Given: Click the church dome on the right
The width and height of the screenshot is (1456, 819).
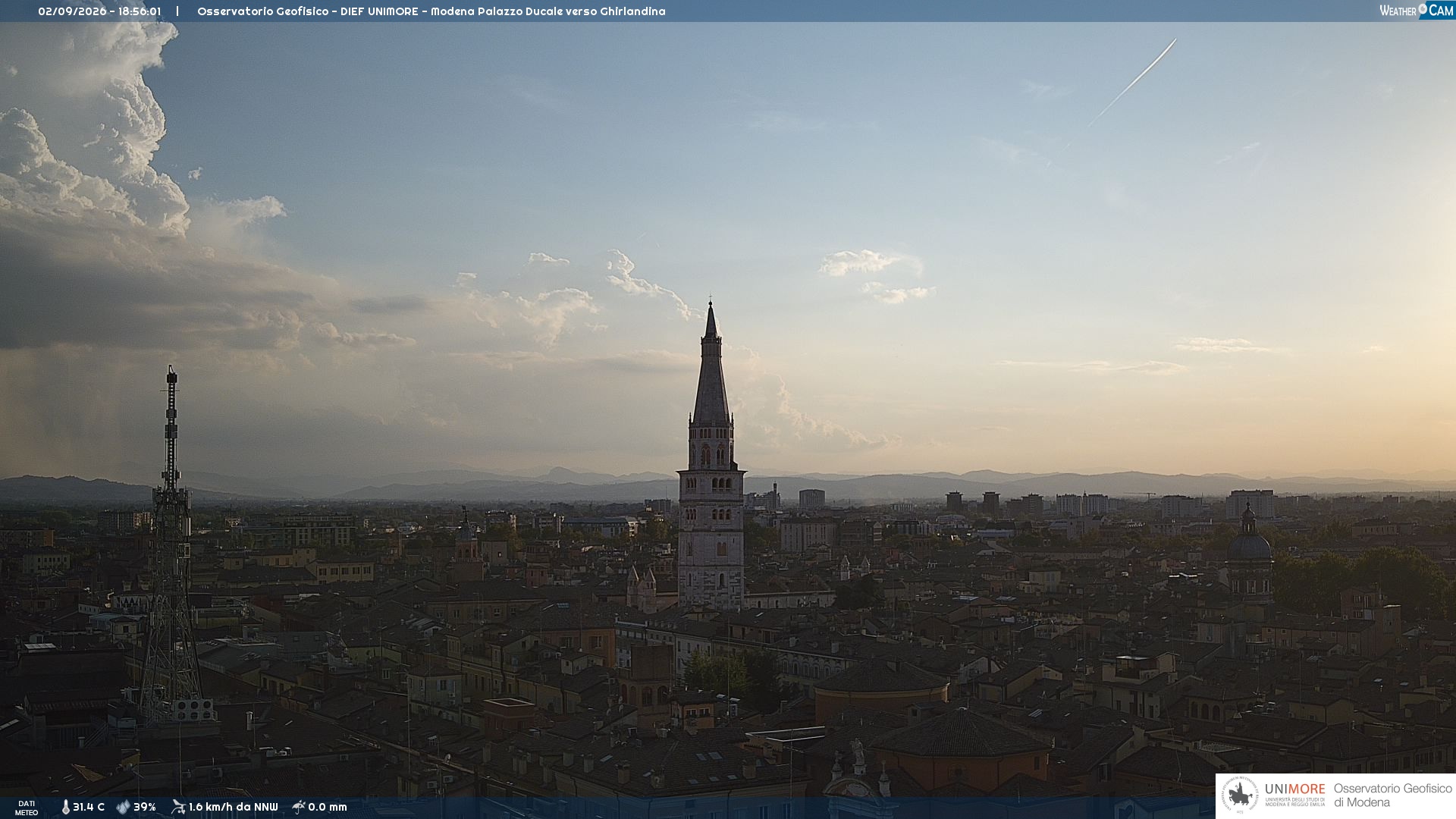Looking at the screenshot, I should [x=1249, y=538].
